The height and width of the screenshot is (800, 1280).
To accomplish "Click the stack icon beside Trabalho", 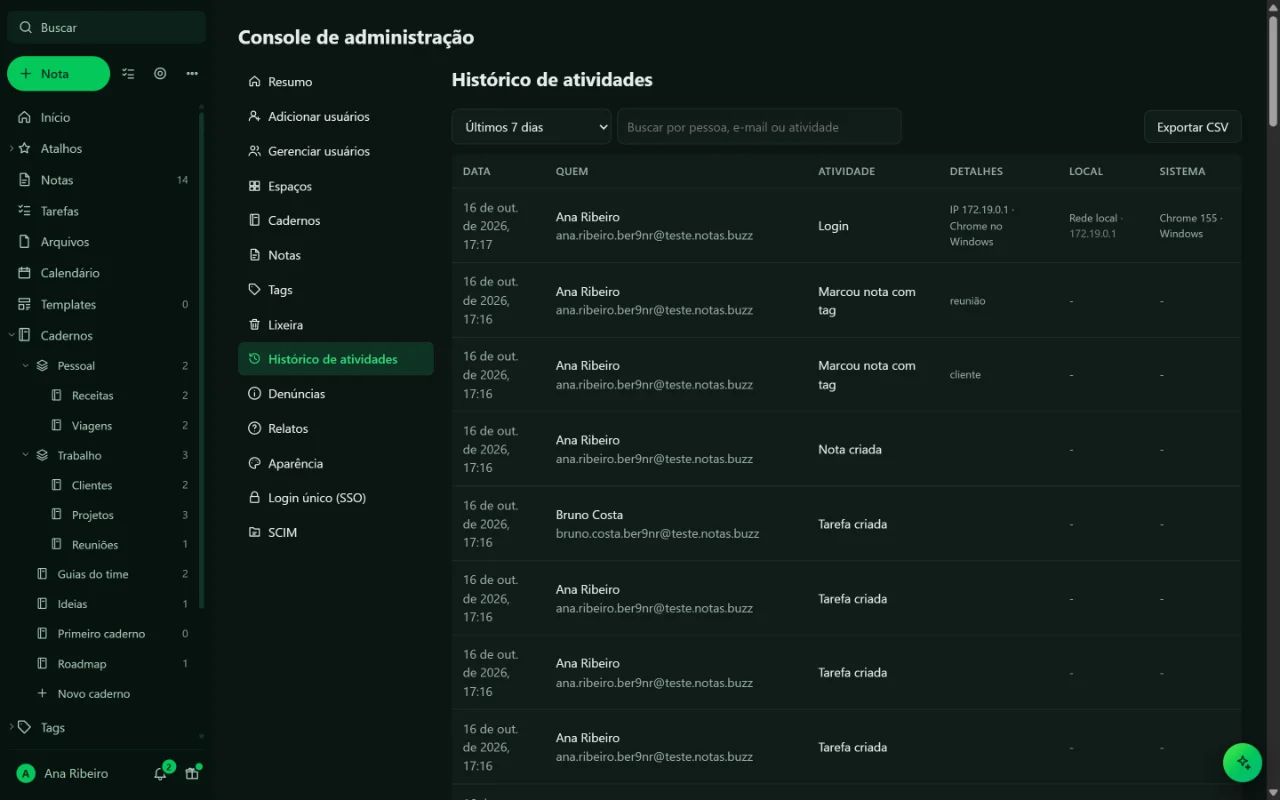I will point(42,455).
